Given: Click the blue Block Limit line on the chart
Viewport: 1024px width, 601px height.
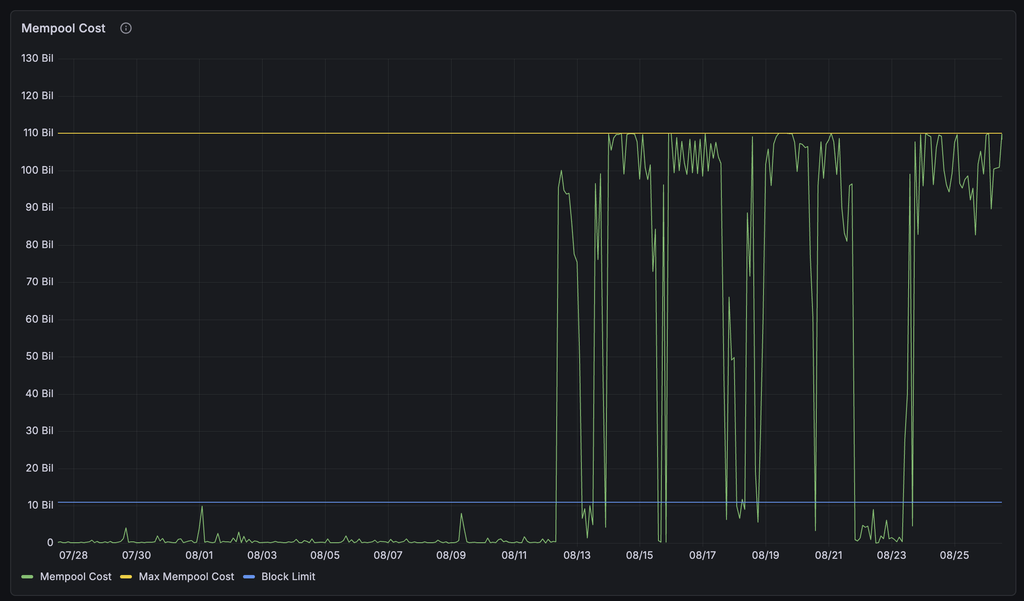Looking at the screenshot, I should point(327,502).
